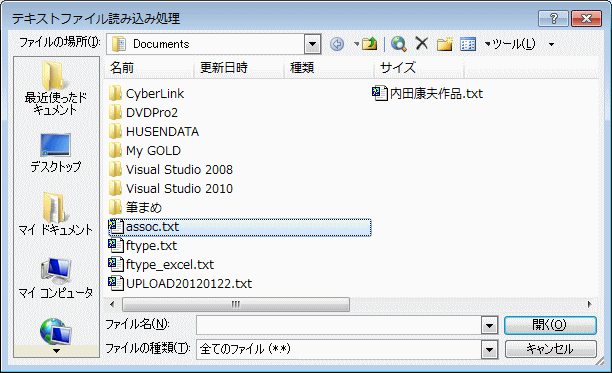Sort by 名前 column header
This screenshot has height=373, width=612.
click(x=149, y=68)
